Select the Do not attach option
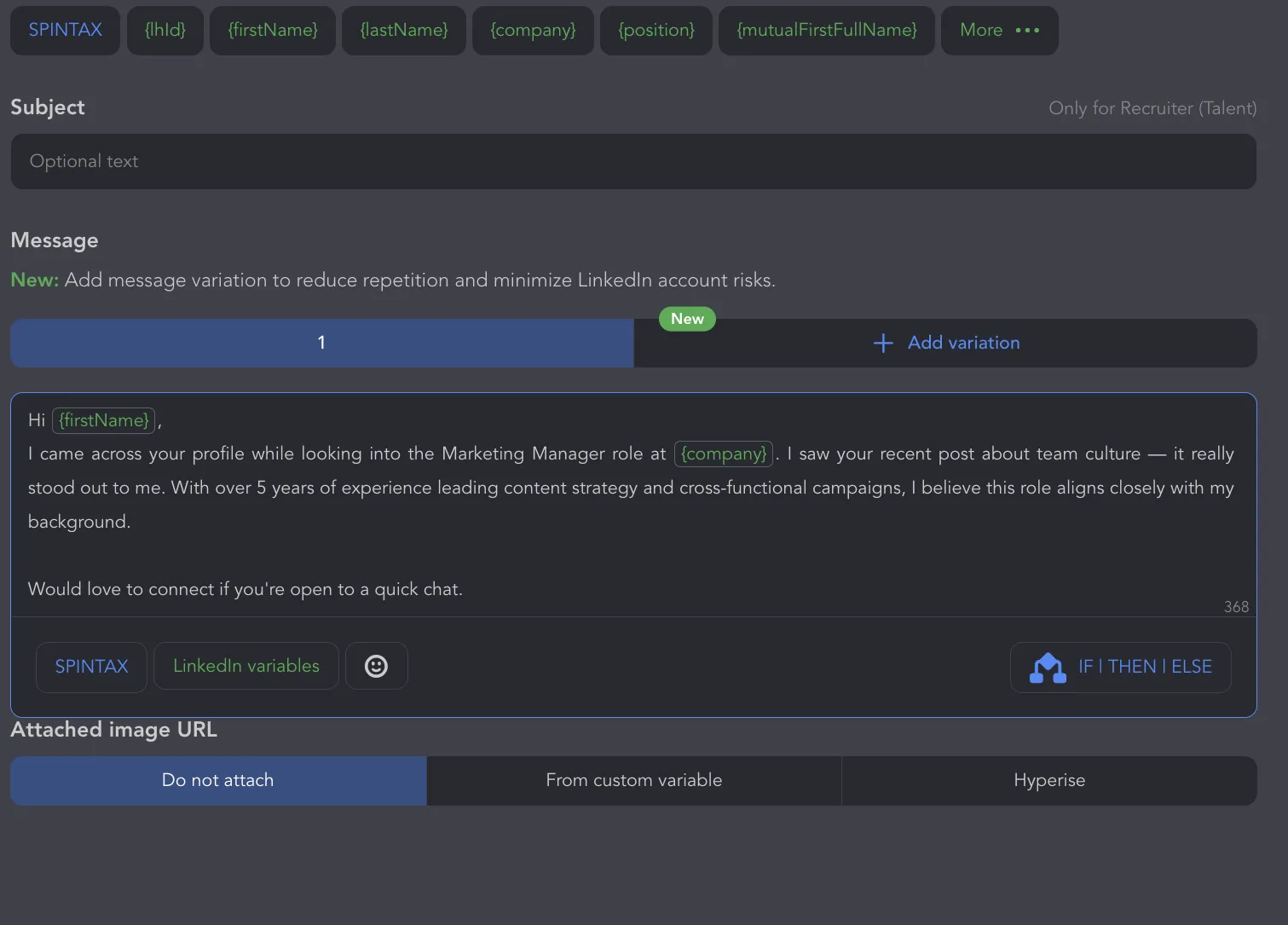1288x925 pixels. click(218, 780)
